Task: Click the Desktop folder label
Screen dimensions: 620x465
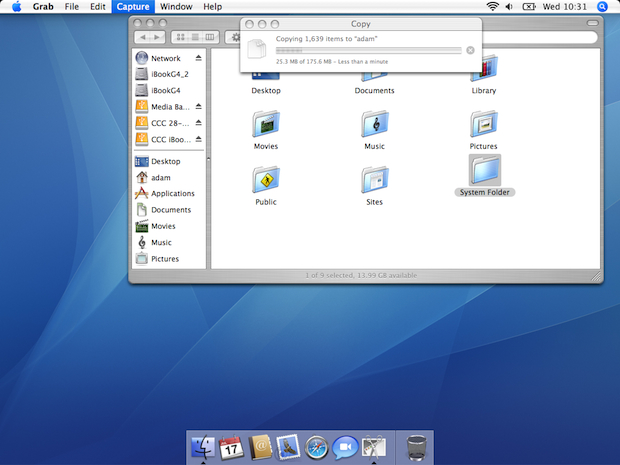Action: pos(266,91)
